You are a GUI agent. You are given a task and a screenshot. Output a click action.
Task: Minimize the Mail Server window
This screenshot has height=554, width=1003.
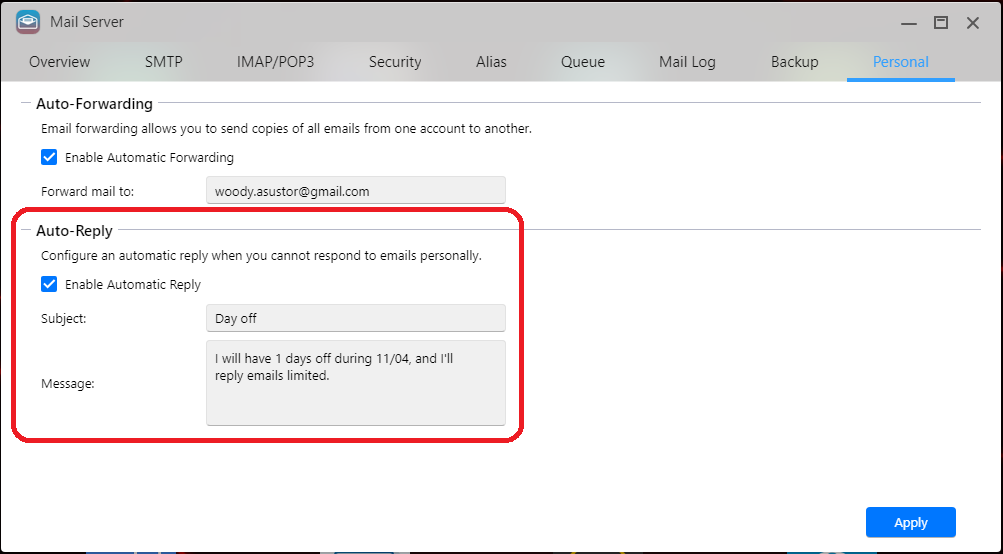coord(909,23)
